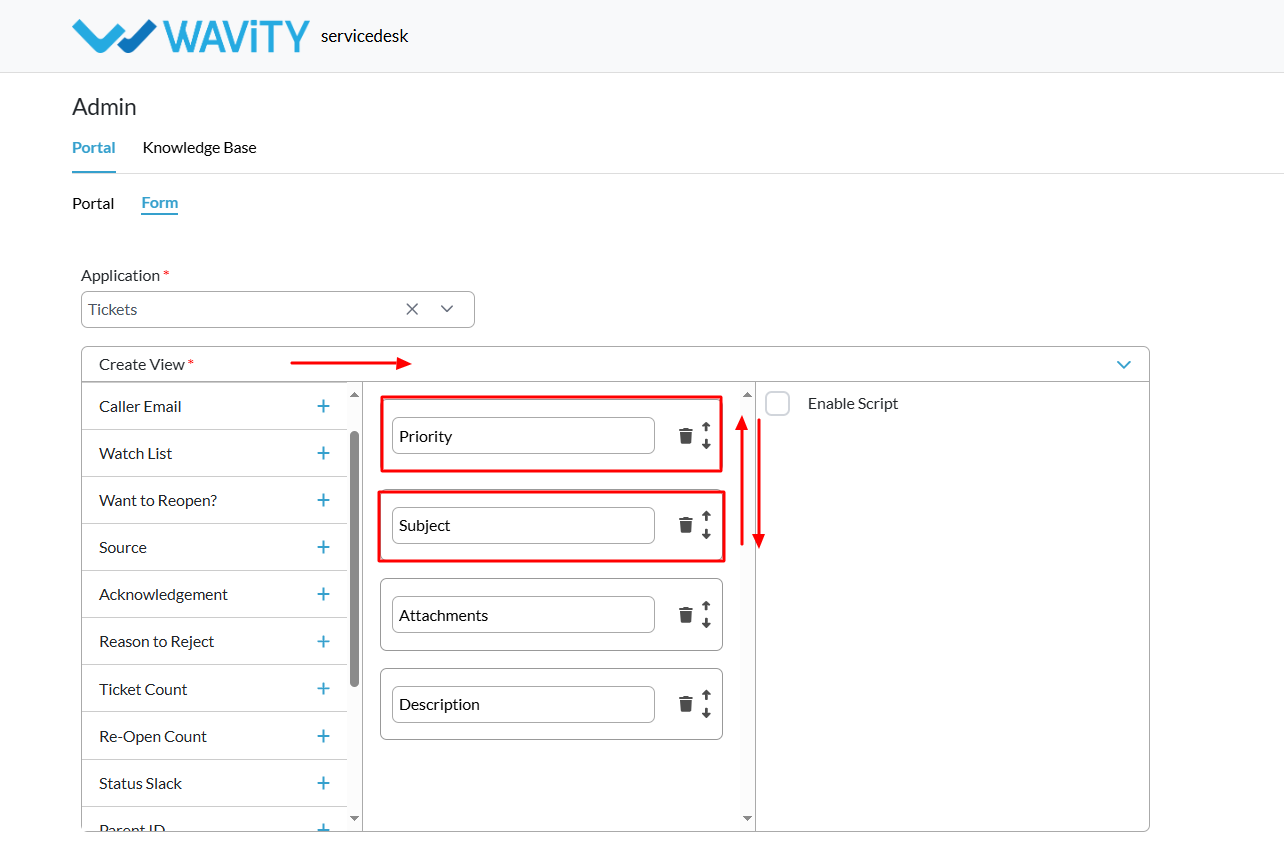The width and height of the screenshot is (1284, 846).
Task: Collapse the Create View section chevron
Action: click(1124, 365)
